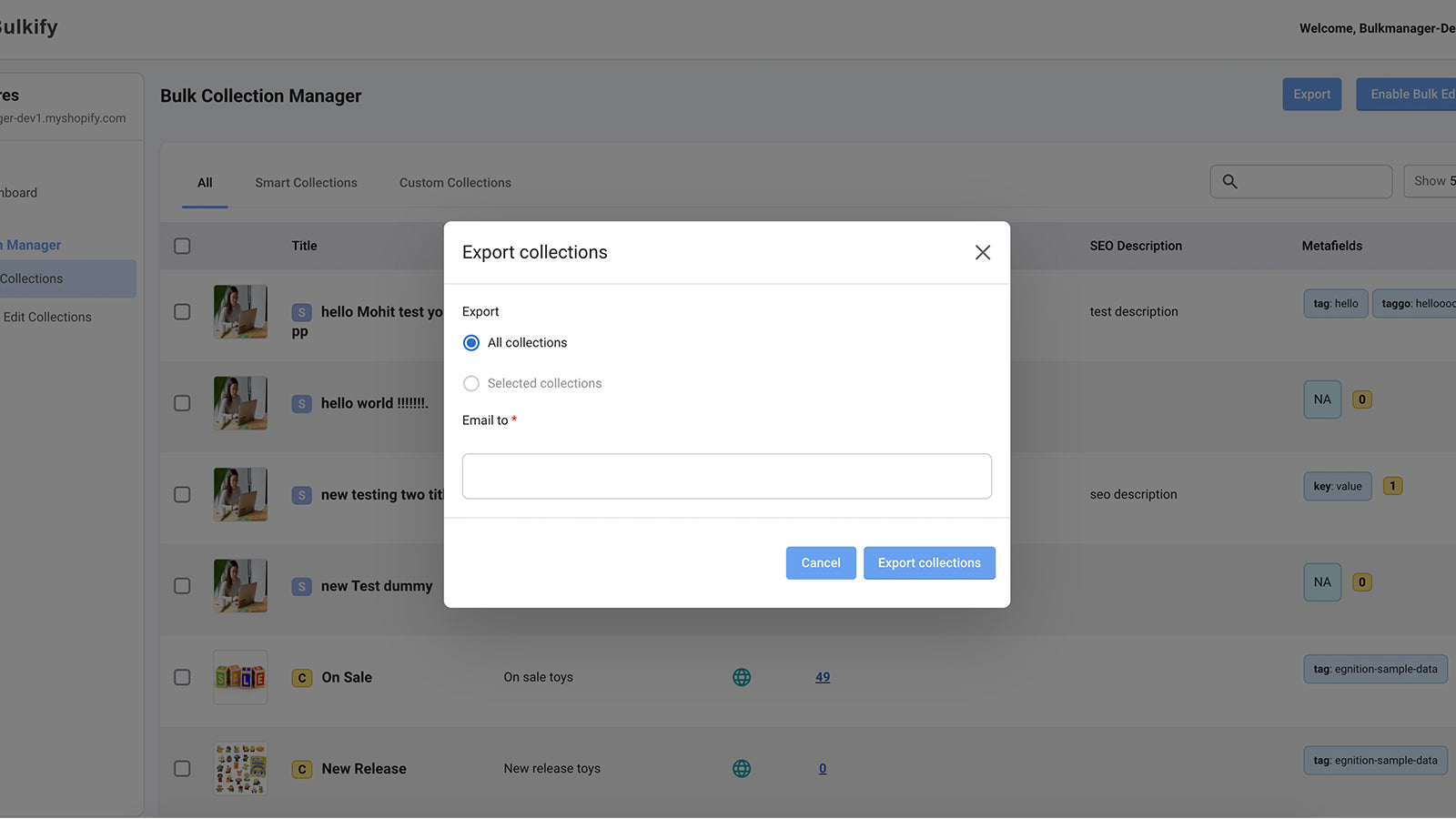Close the Export collections dialog
The image size is (1456, 819).
point(983,252)
